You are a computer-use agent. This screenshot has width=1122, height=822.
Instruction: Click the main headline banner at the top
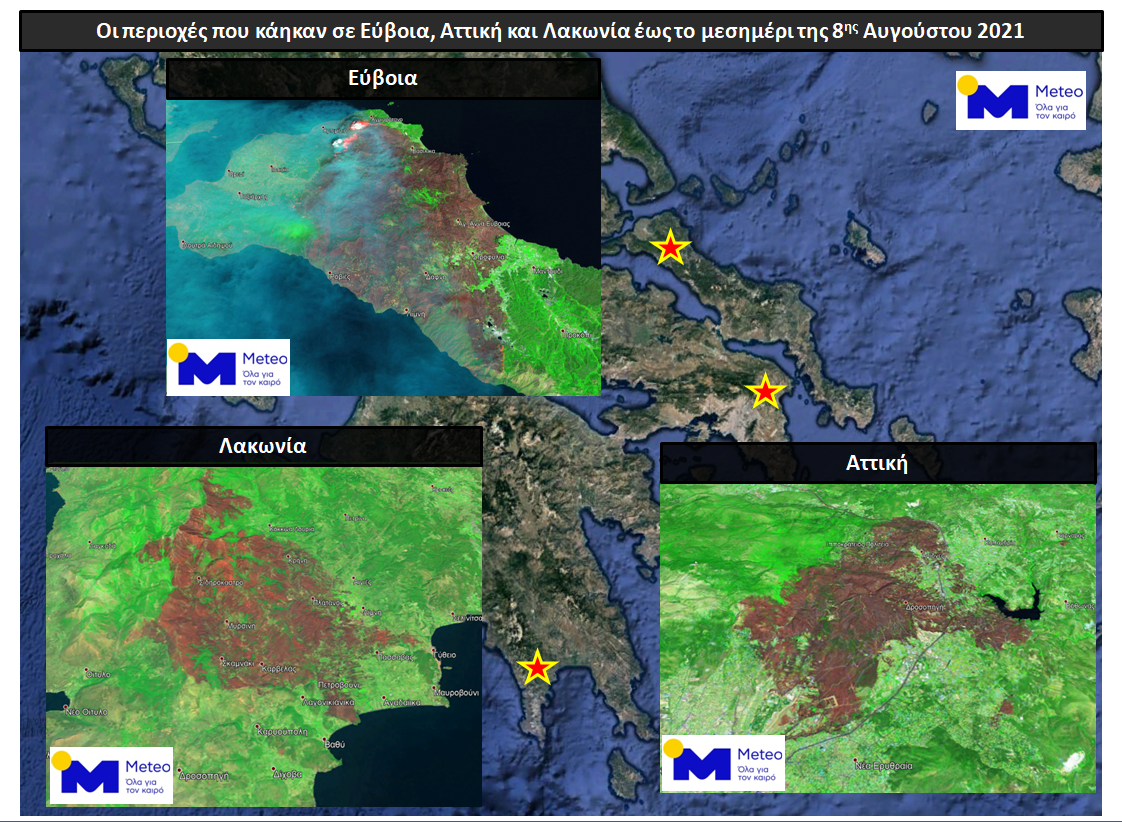(x=560, y=31)
